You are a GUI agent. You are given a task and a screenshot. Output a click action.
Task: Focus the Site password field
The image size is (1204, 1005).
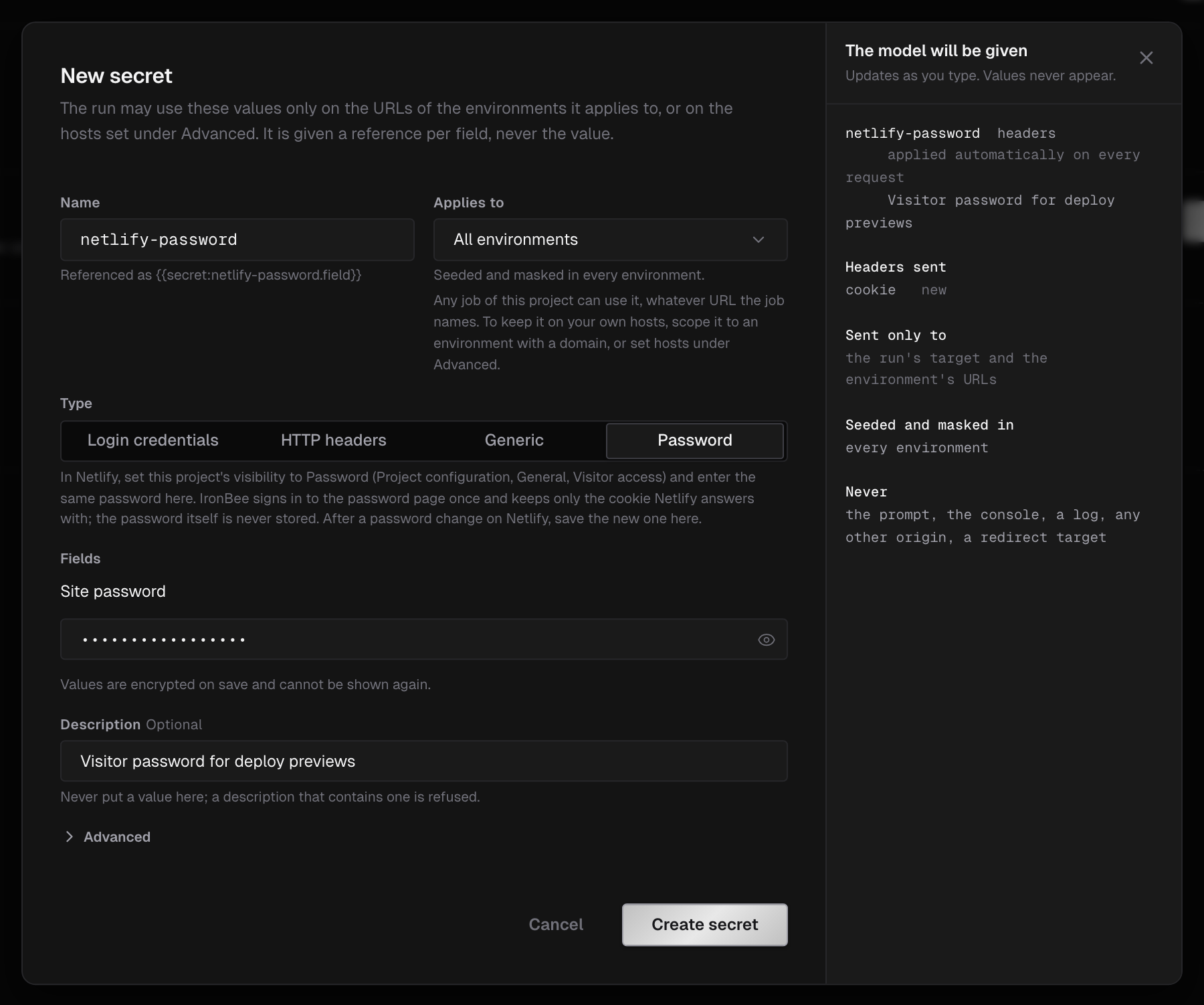424,640
